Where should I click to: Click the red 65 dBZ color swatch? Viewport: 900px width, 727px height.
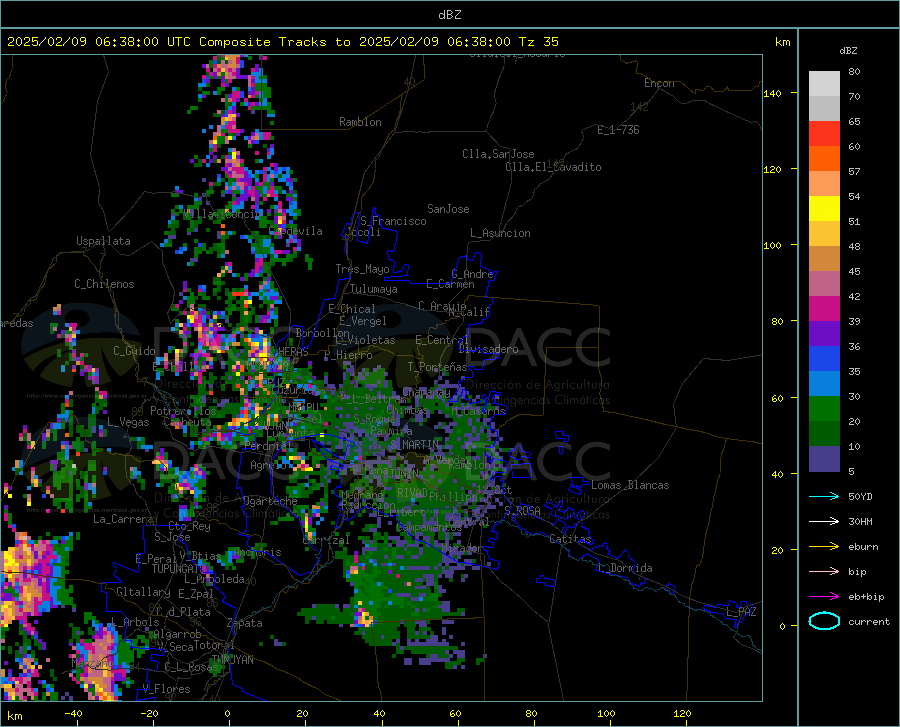click(x=824, y=134)
